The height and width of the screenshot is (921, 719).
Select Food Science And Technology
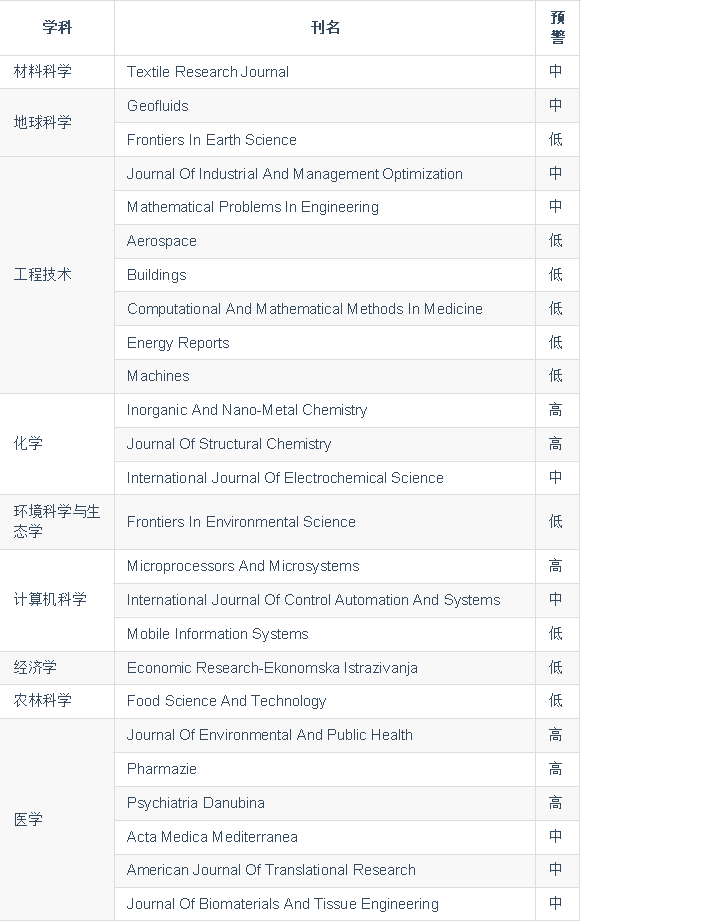[226, 701]
